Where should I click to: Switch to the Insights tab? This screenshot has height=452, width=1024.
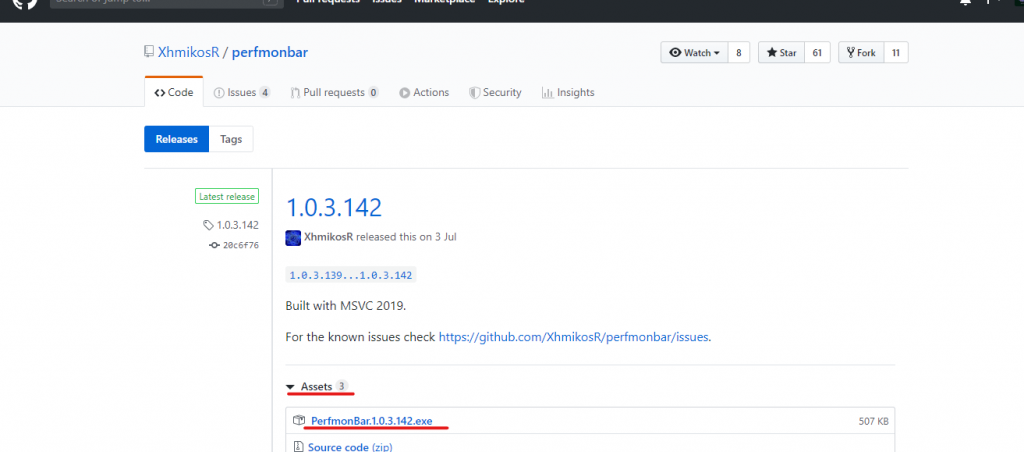pyautogui.click(x=568, y=92)
